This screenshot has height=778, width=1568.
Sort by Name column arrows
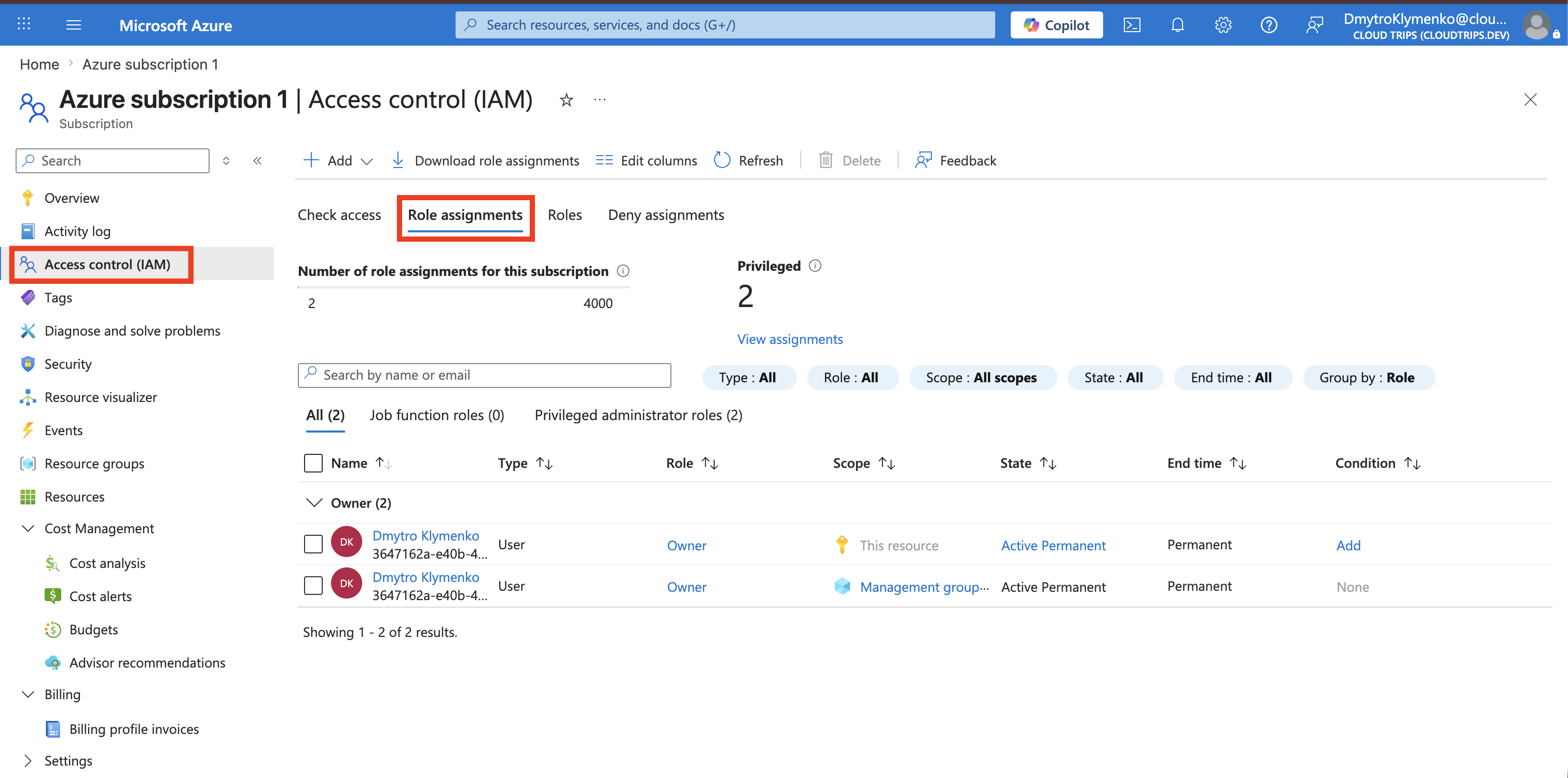click(383, 463)
